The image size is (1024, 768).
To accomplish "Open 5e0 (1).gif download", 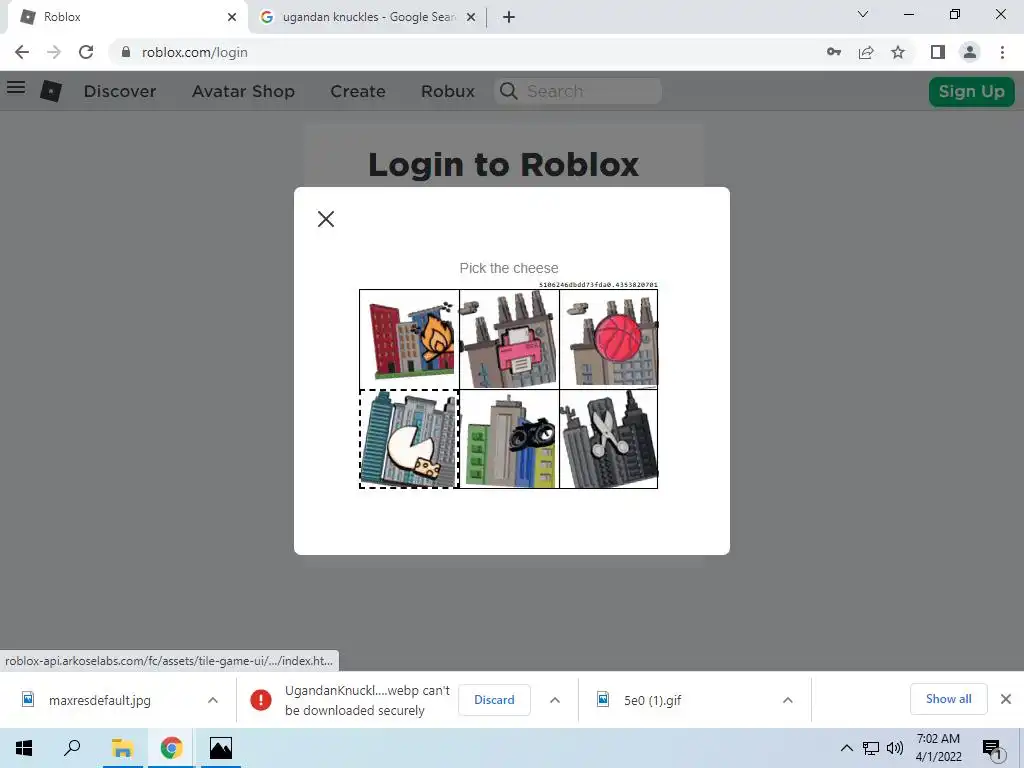I will click(x=652, y=700).
